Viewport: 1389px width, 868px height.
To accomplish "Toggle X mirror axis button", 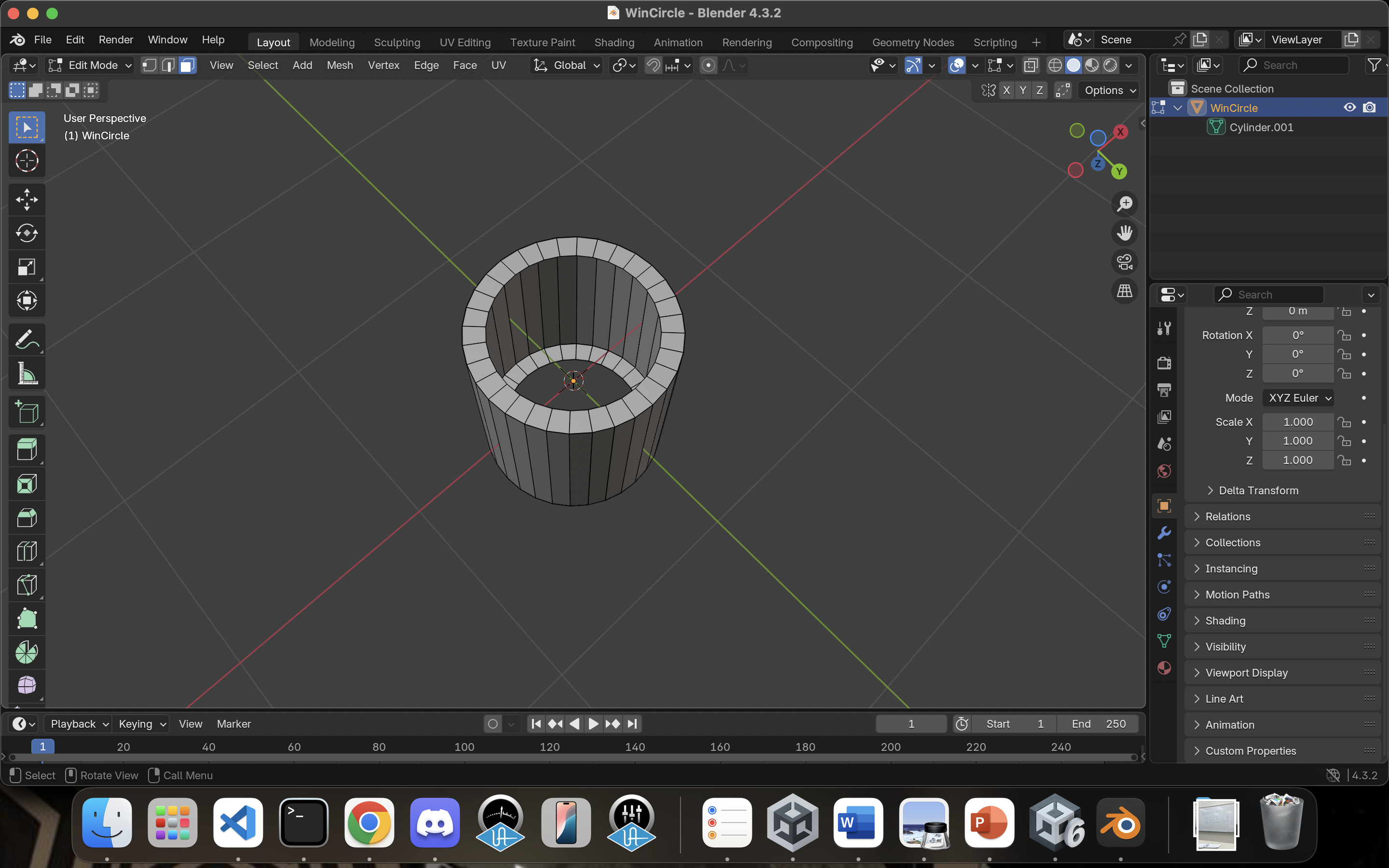I will tap(1006, 90).
